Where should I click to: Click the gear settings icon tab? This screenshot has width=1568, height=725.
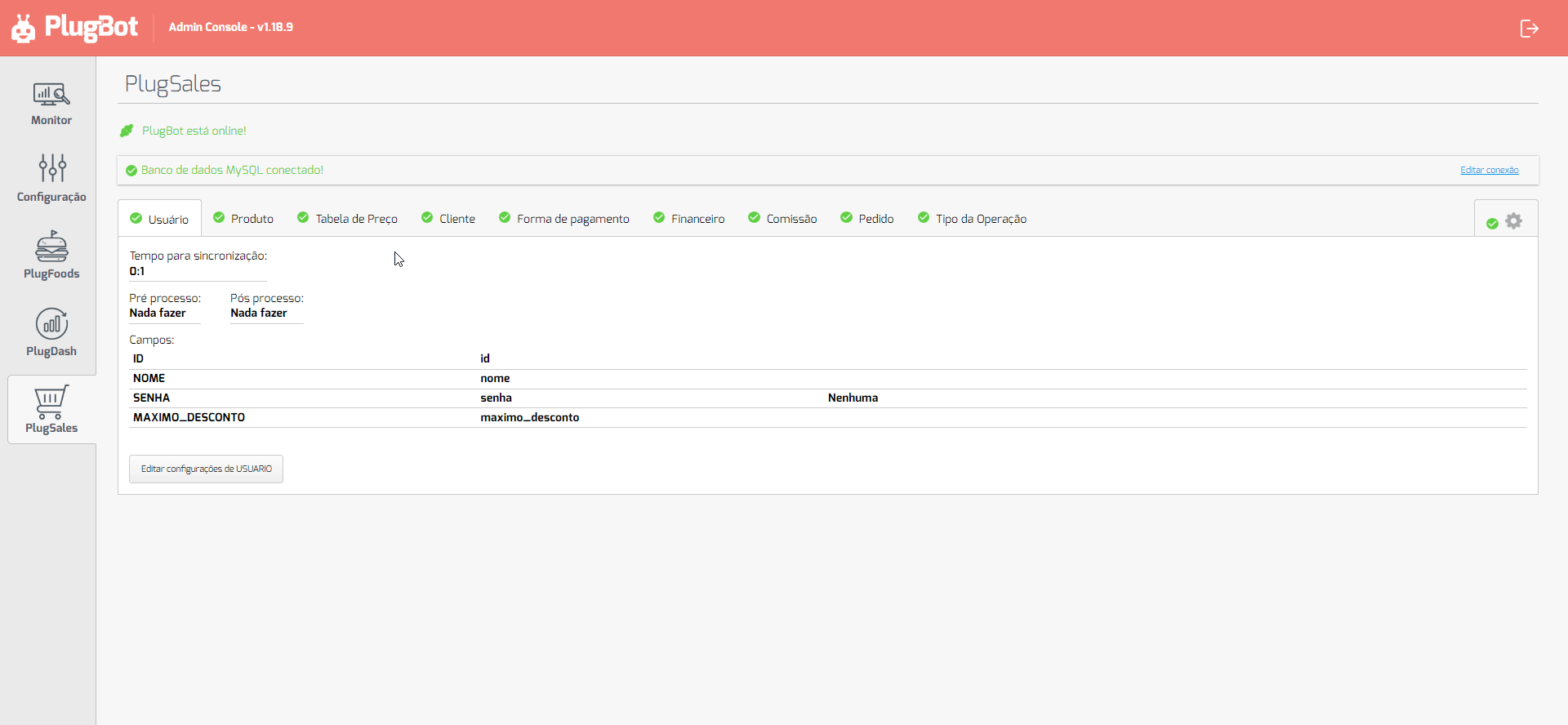point(1513,221)
